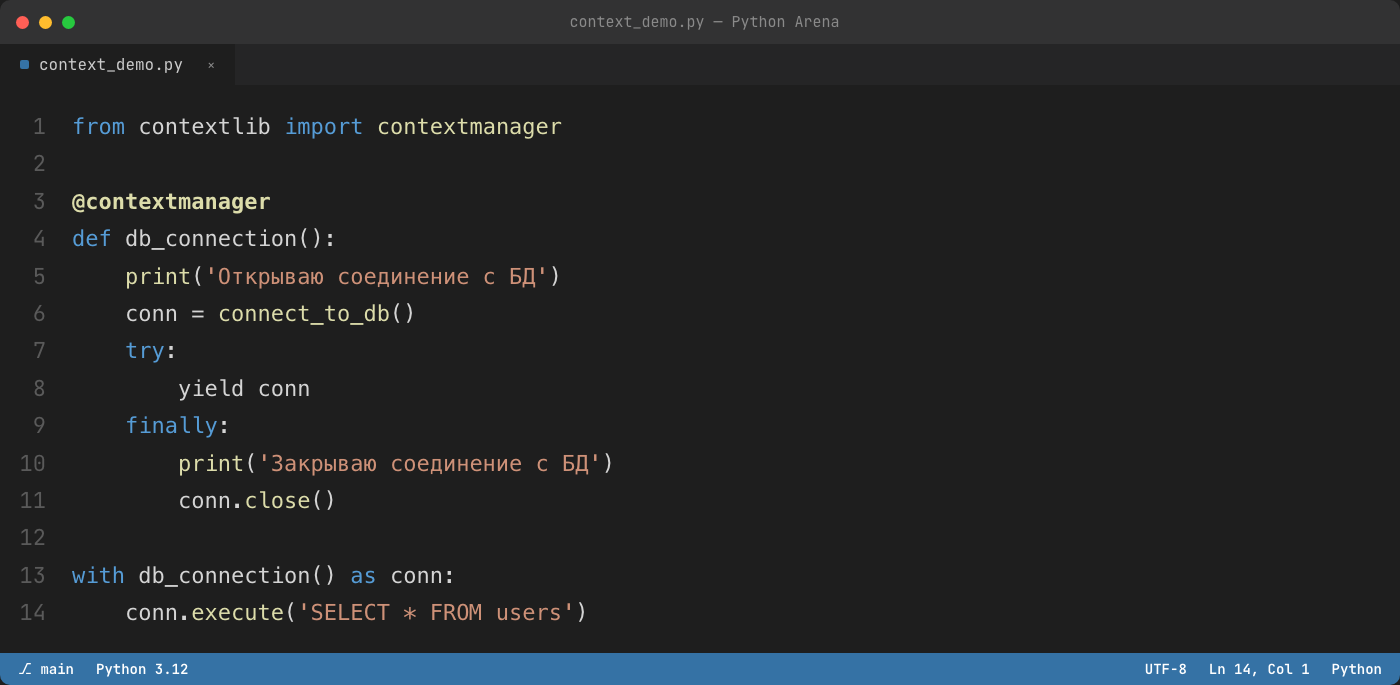Click the 'SELECT * FROM users' string
Image resolution: width=1400 pixels, height=685 pixels.
pyautogui.click(x=436, y=613)
